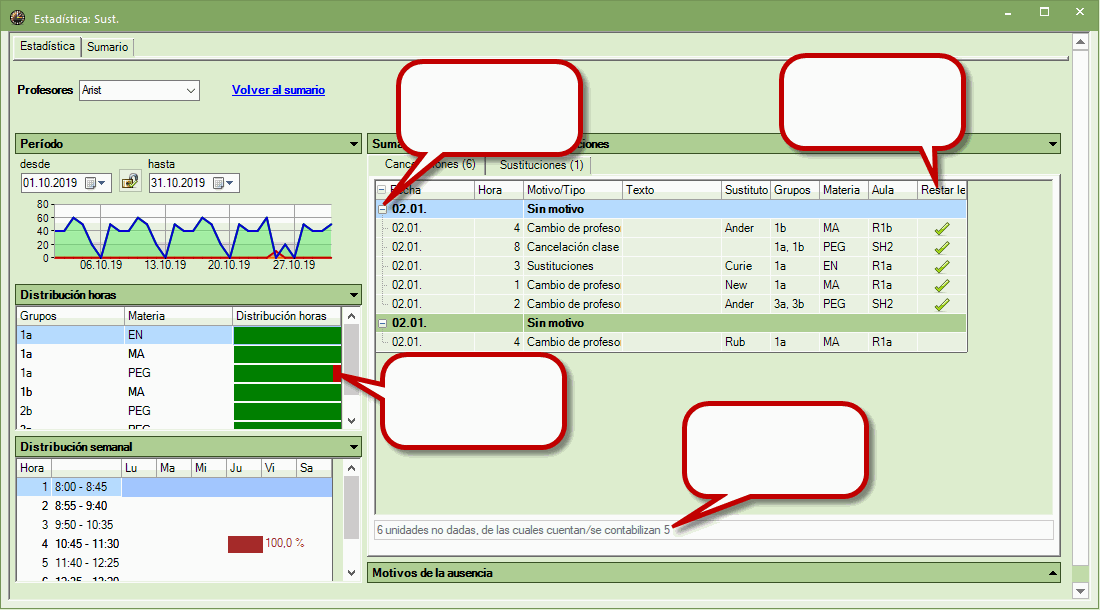Toggle checkmark for hour 1 New row
This screenshot has height=610, width=1100.
click(942, 285)
